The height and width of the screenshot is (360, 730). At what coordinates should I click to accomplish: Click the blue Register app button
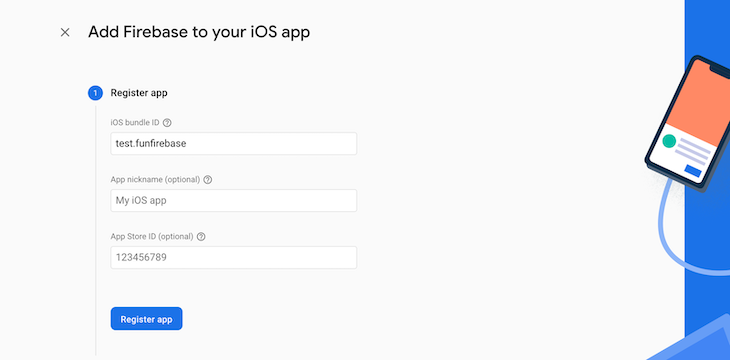tap(147, 319)
